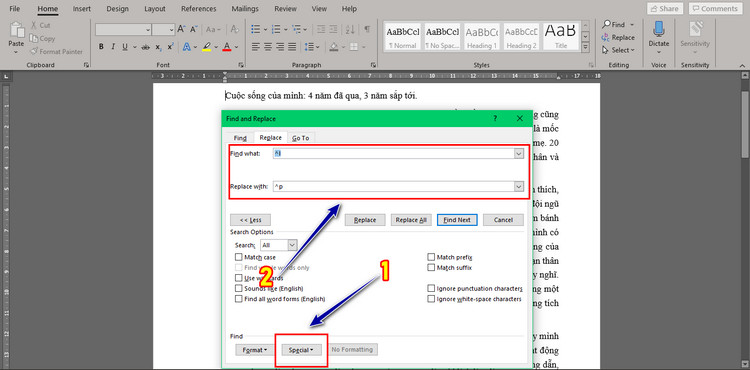
Task: Open the Select dropdown in Editing group
Action: [618, 50]
